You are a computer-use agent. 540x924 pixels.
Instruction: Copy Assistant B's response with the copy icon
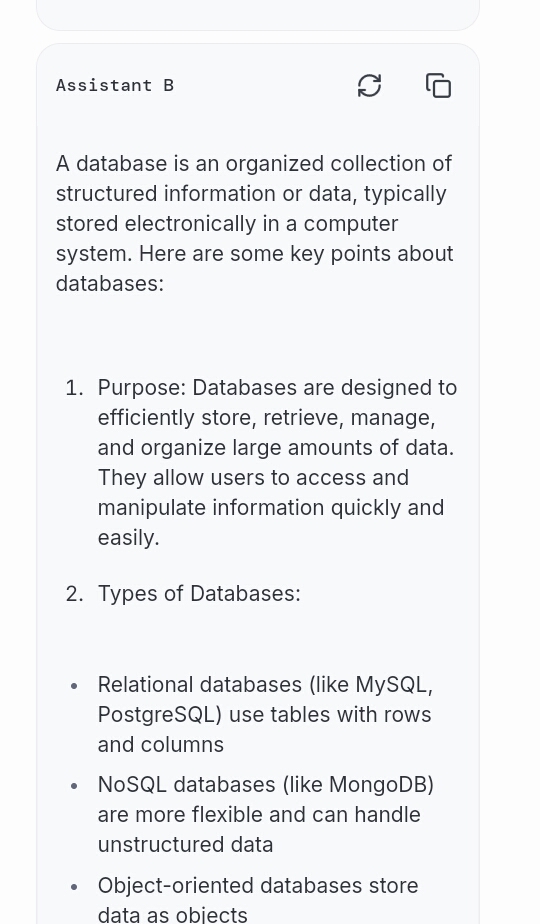[x=439, y=85]
